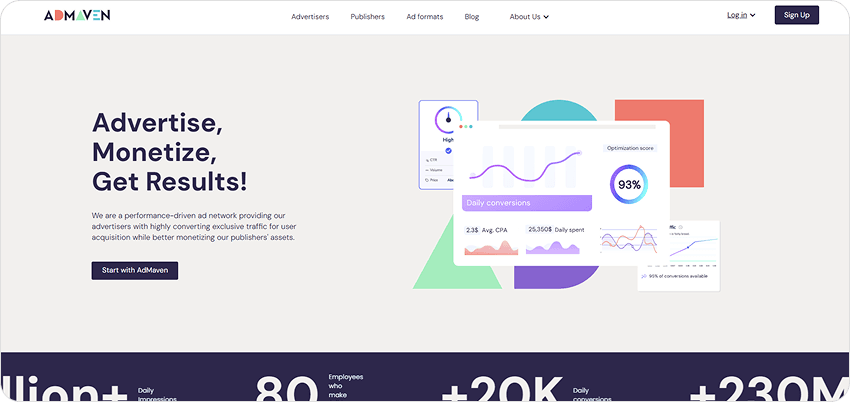Image resolution: width=850 pixels, height=403 pixels.
Task: Click the Optimization score label
Action: point(629,148)
